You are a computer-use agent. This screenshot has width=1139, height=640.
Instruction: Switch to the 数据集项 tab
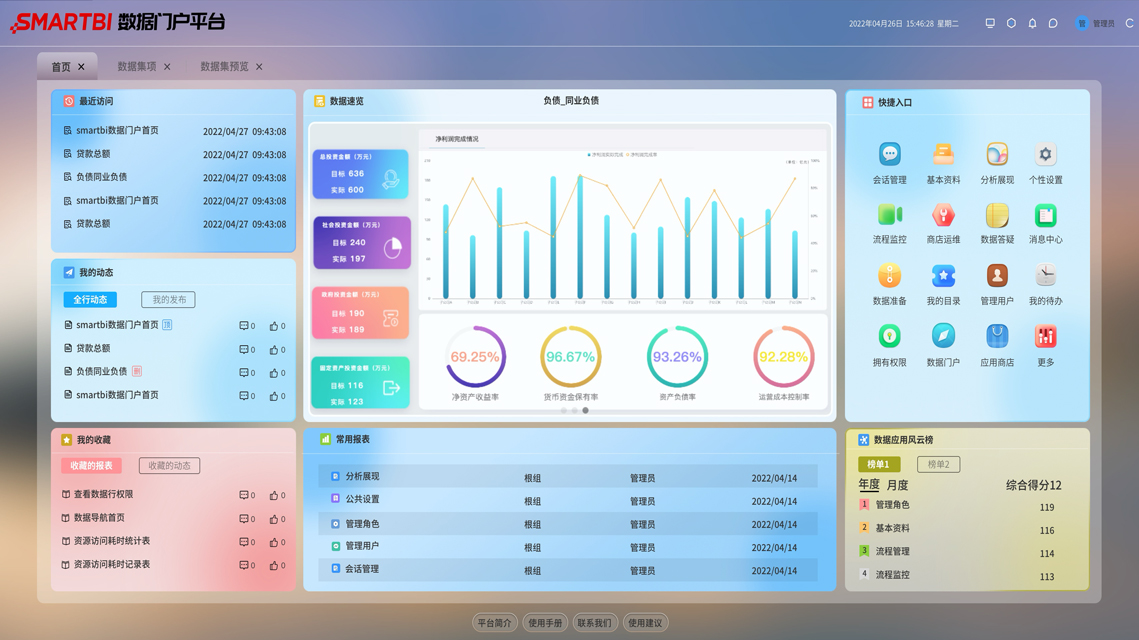tap(137, 67)
